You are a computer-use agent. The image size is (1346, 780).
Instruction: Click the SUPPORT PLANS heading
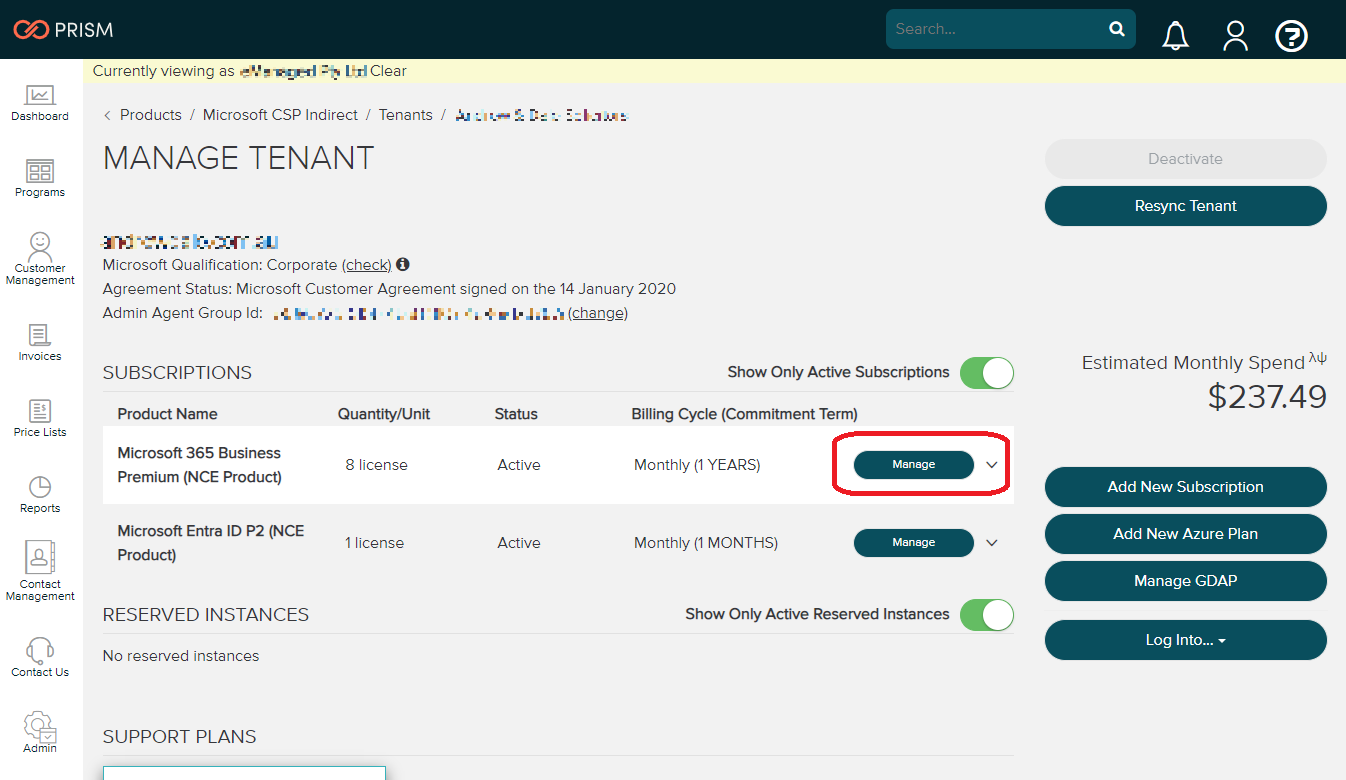point(180,737)
